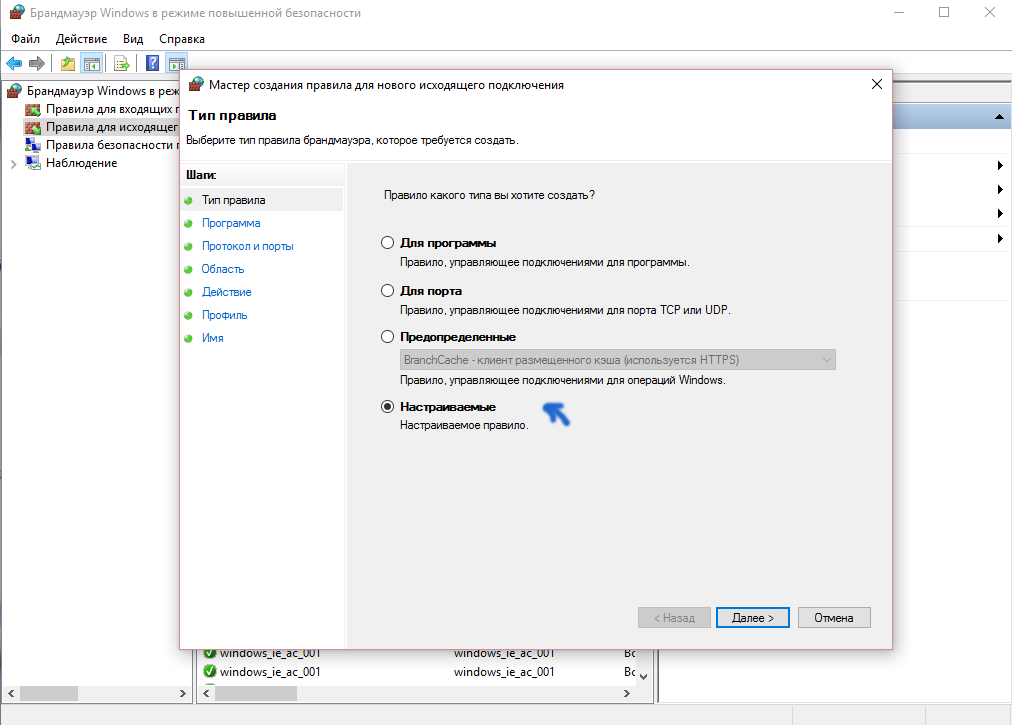This screenshot has height=725, width=1012.
Task: Go to the Профиль wizard step
Action: tap(225, 315)
